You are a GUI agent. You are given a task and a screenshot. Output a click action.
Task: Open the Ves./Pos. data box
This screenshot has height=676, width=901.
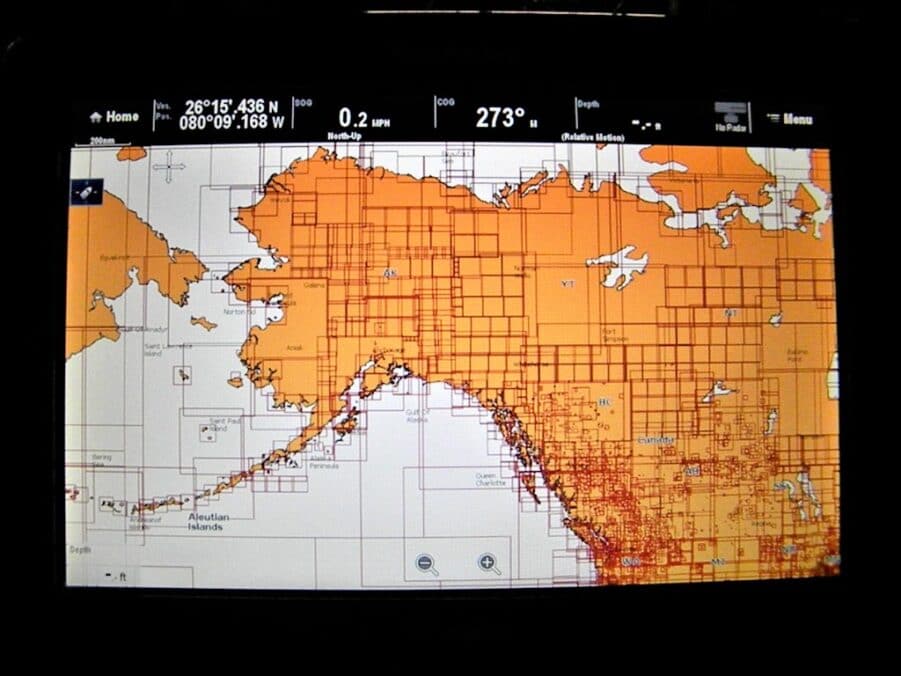coord(163,113)
